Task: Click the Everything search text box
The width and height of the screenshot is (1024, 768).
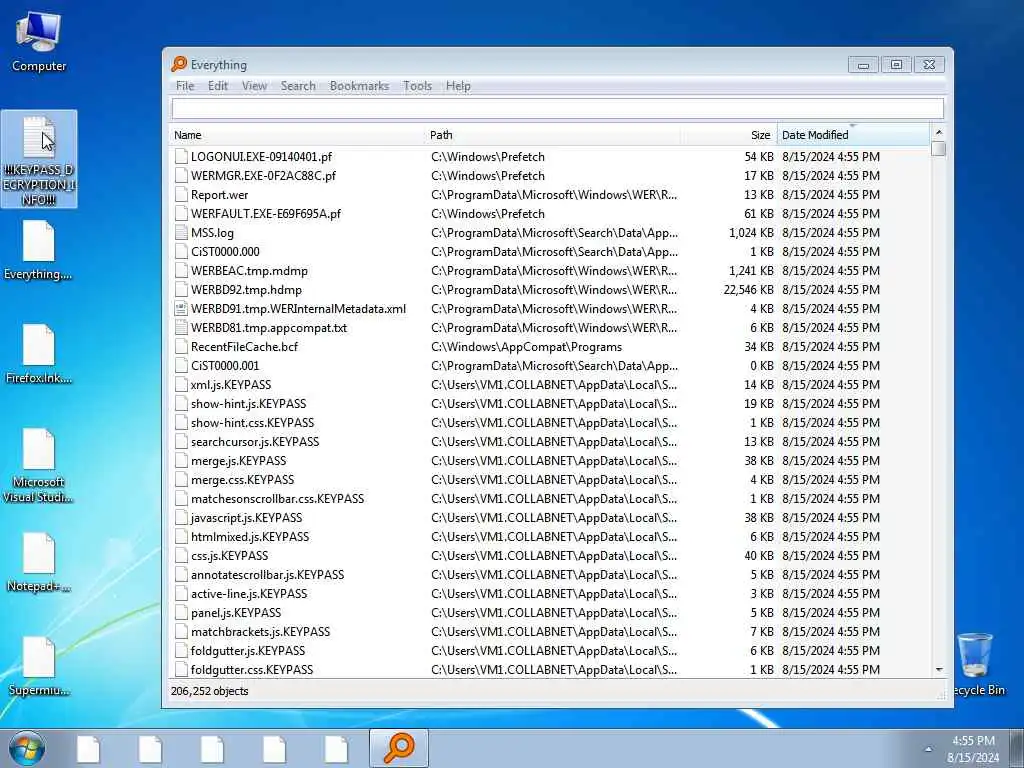Action: click(x=557, y=108)
